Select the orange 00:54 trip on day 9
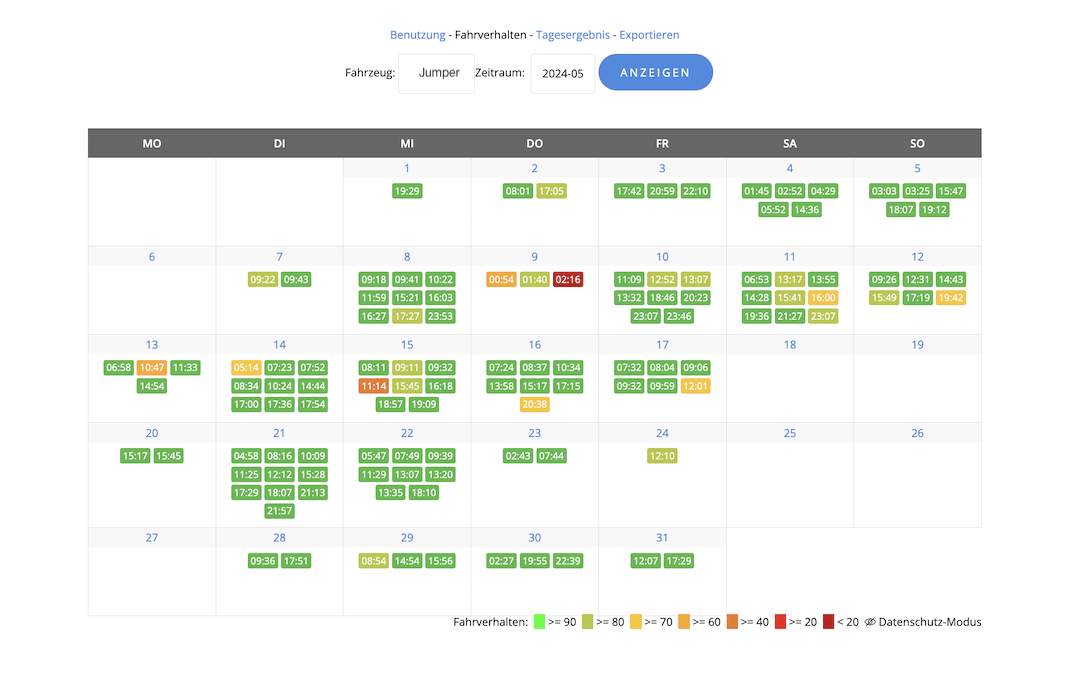 click(501, 280)
